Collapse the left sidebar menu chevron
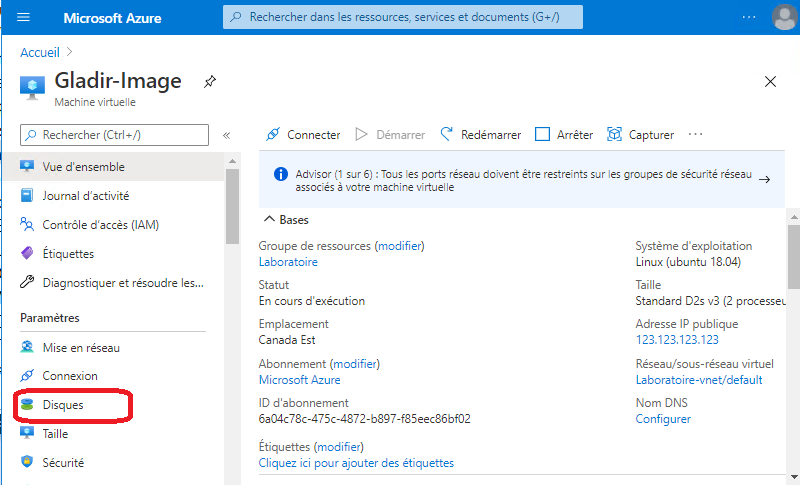Viewport: 800px width, 485px height. tap(226, 135)
